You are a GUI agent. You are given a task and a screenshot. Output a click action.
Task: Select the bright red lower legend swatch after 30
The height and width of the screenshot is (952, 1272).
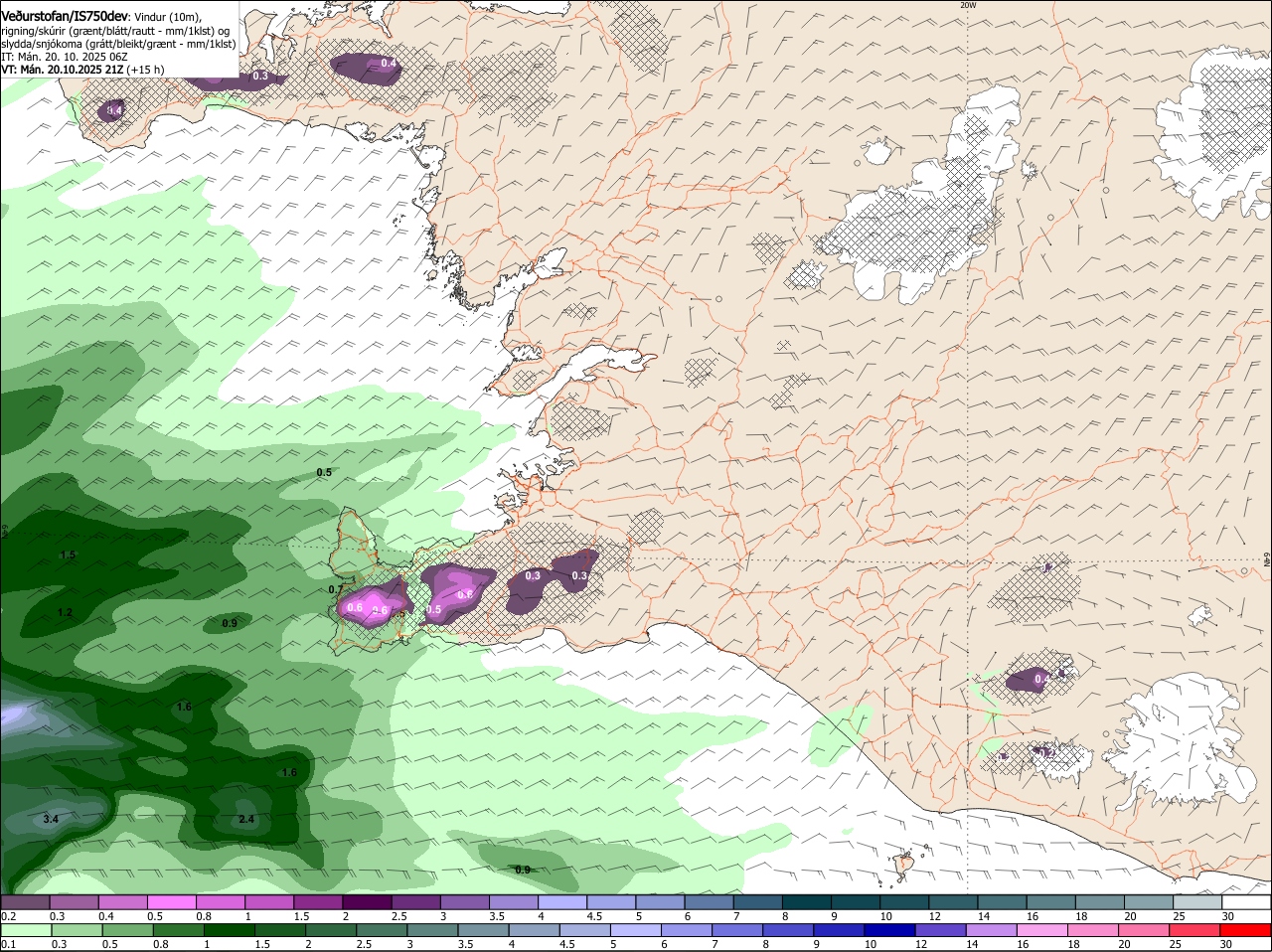(1247, 930)
